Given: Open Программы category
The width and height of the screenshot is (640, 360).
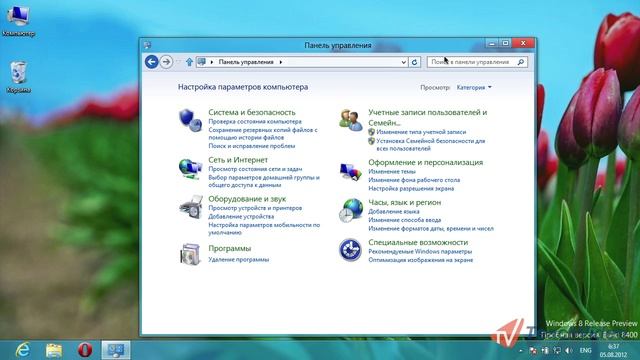Looking at the screenshot, I should [x=230, y=248].
